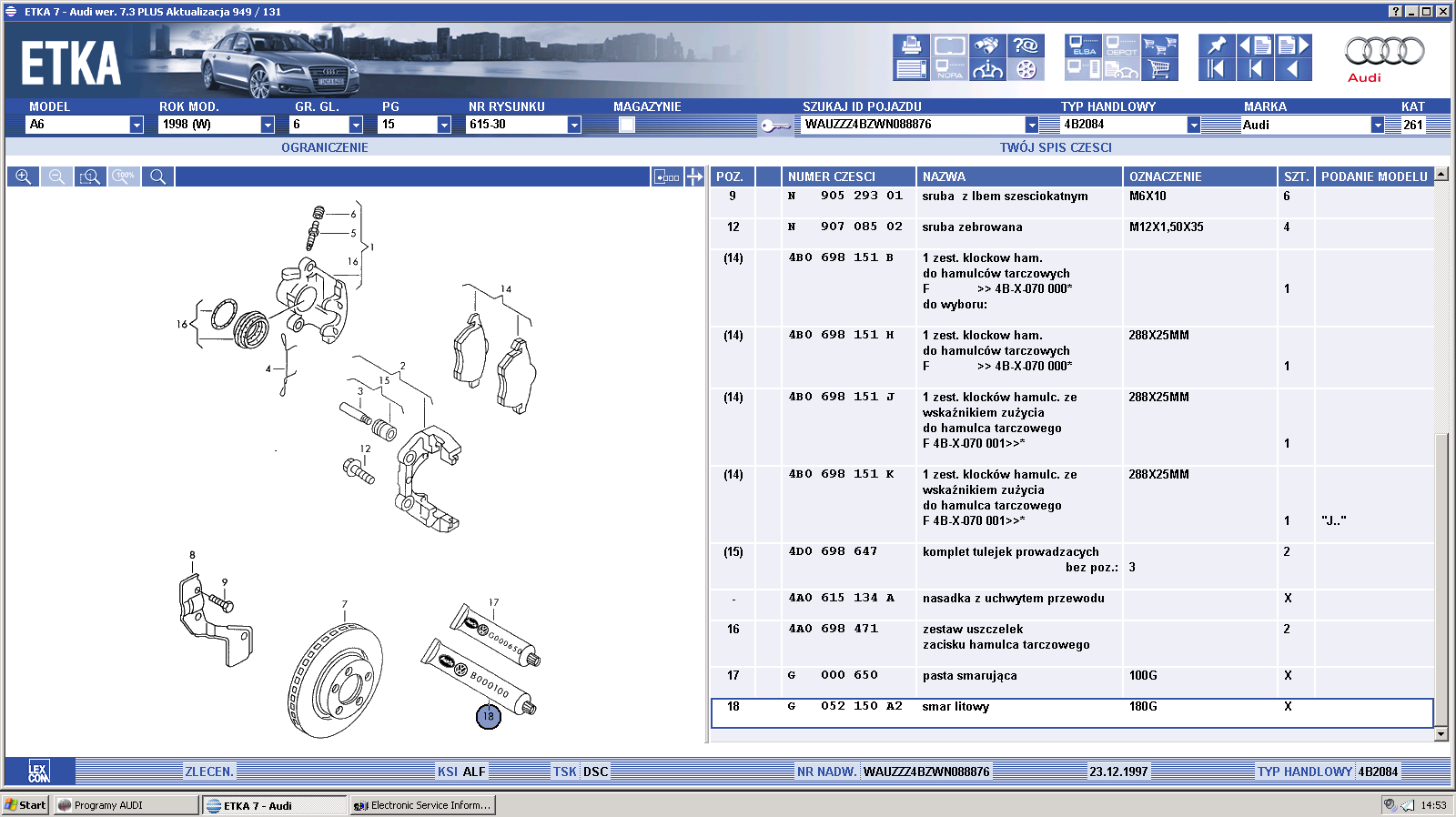Select the zoom-to-area magnifier tool
This screenshot has width=1456, height=817.
coord(90,177)
